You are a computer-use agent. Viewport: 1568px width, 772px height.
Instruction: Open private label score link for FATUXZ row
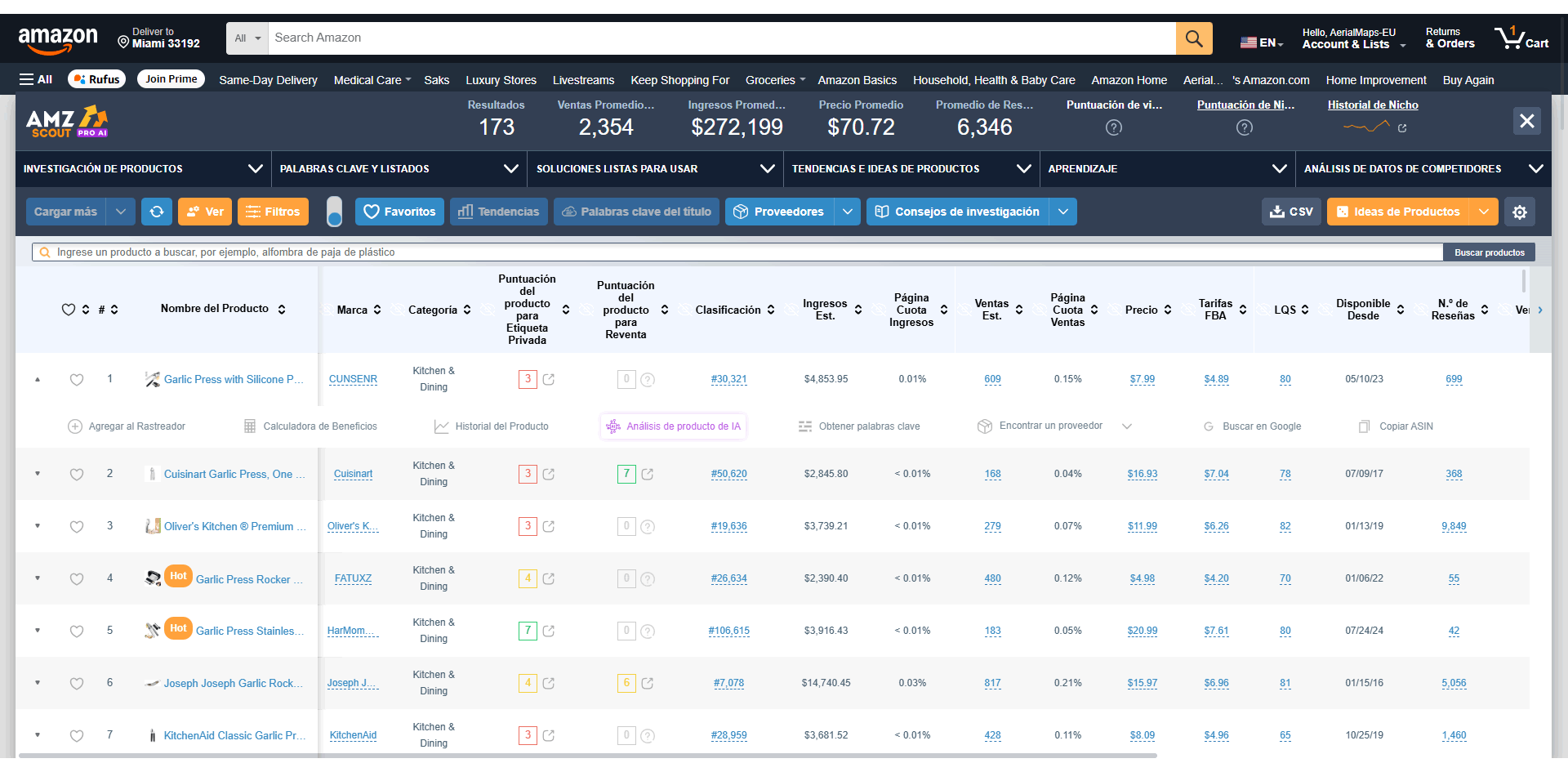[x=549, y=579]
